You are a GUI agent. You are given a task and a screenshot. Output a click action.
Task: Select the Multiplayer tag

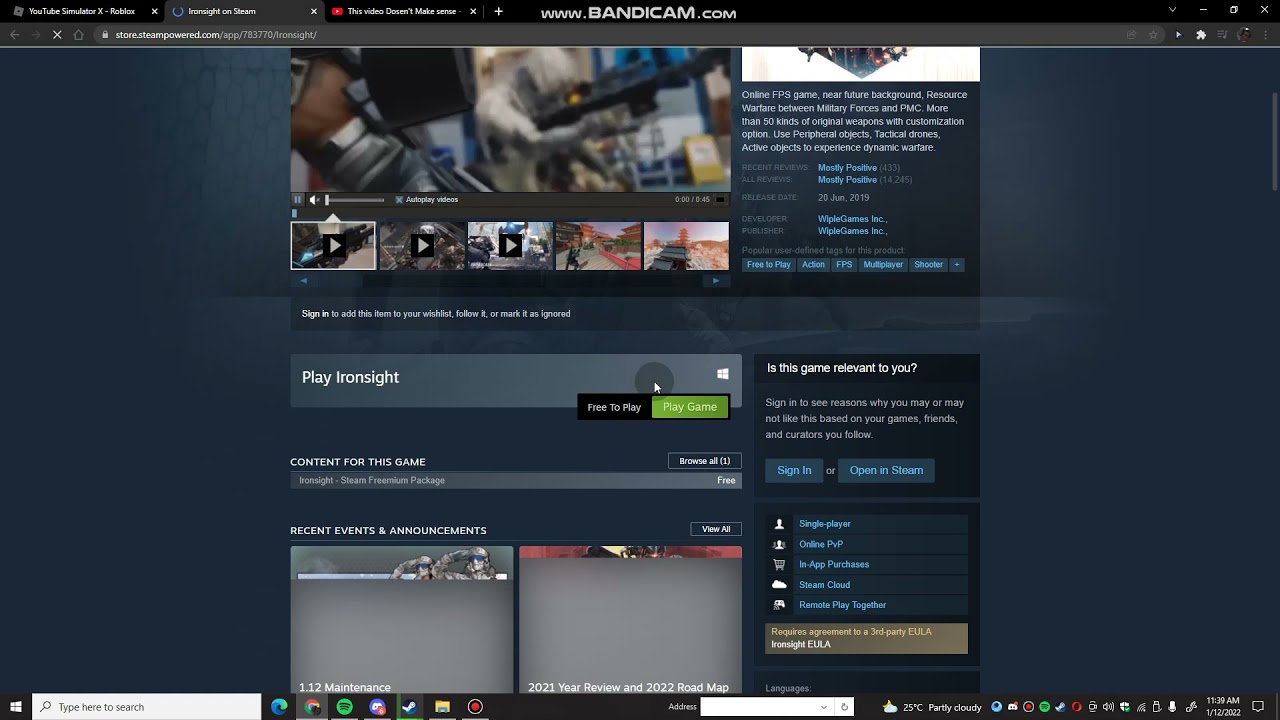pos(883,265)
